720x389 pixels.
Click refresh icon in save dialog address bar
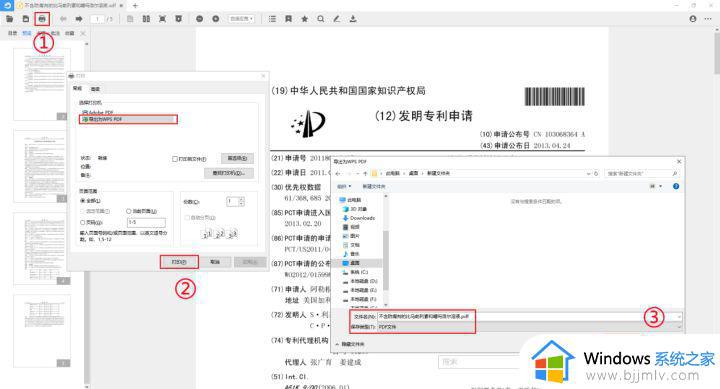click(596, 174)
